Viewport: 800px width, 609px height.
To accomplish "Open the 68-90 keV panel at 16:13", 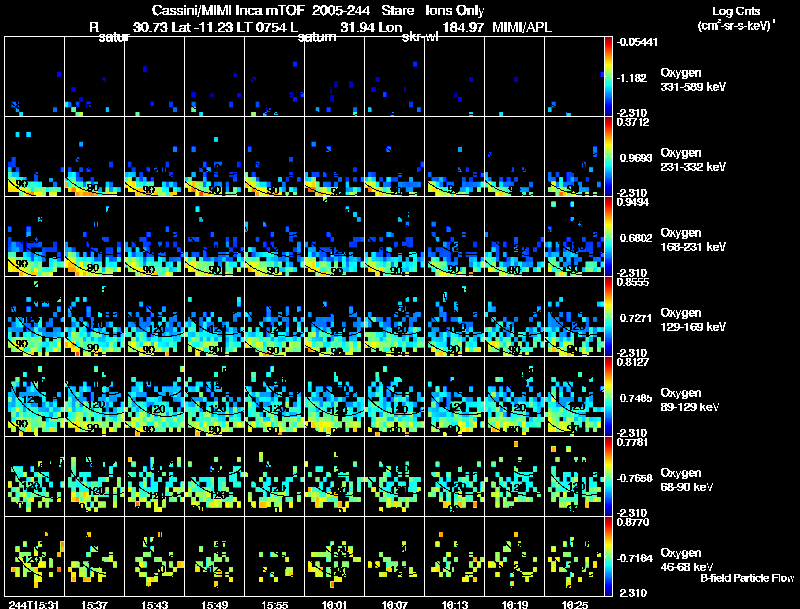I will coord(454,475).
